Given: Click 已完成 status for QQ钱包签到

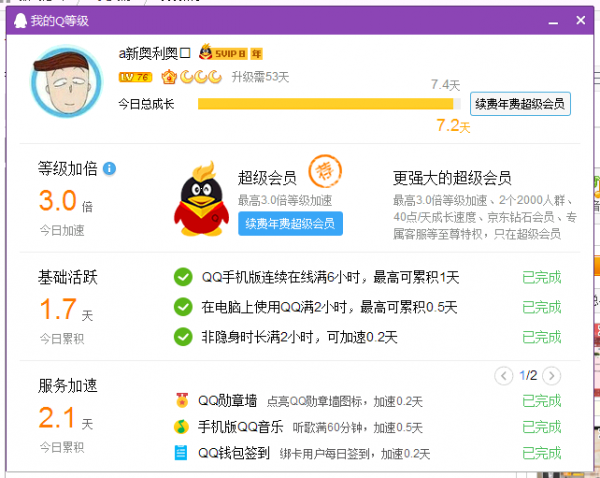Looking at the screenshot, I should coord(541,453).
